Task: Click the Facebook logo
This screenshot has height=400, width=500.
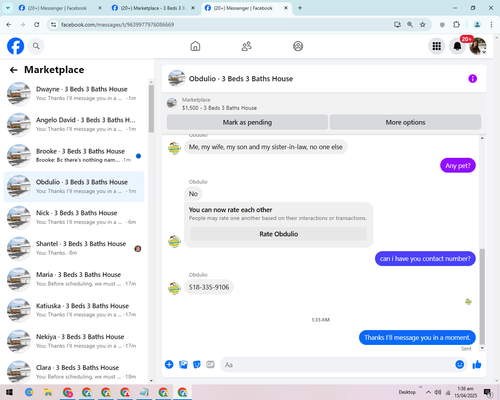Action: (x=15, y=46)
